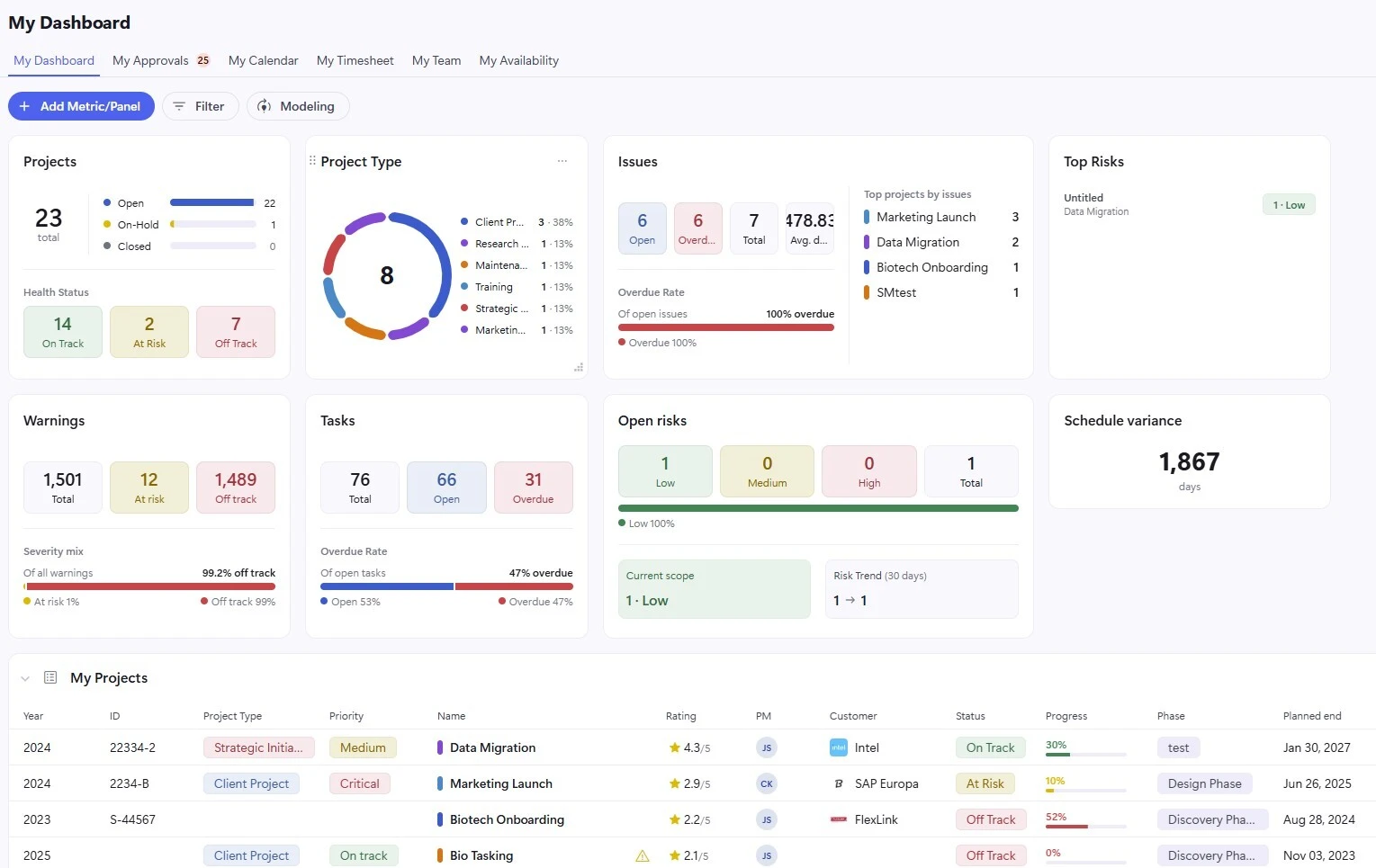
Task: Open the My Timesheet tab
Action: (355, 60)
